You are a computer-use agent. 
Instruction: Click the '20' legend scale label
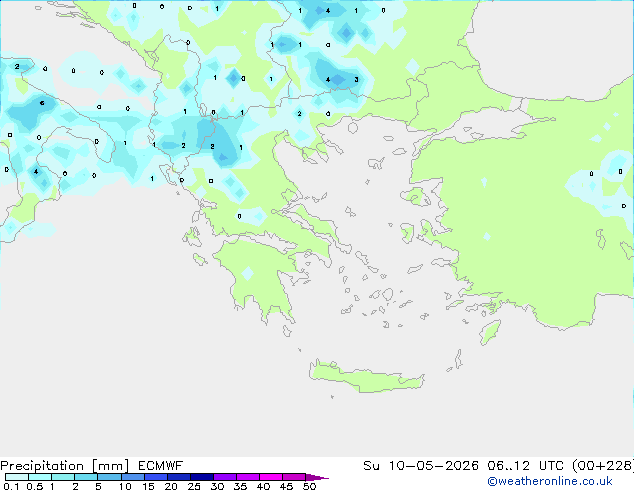[171, 486]
